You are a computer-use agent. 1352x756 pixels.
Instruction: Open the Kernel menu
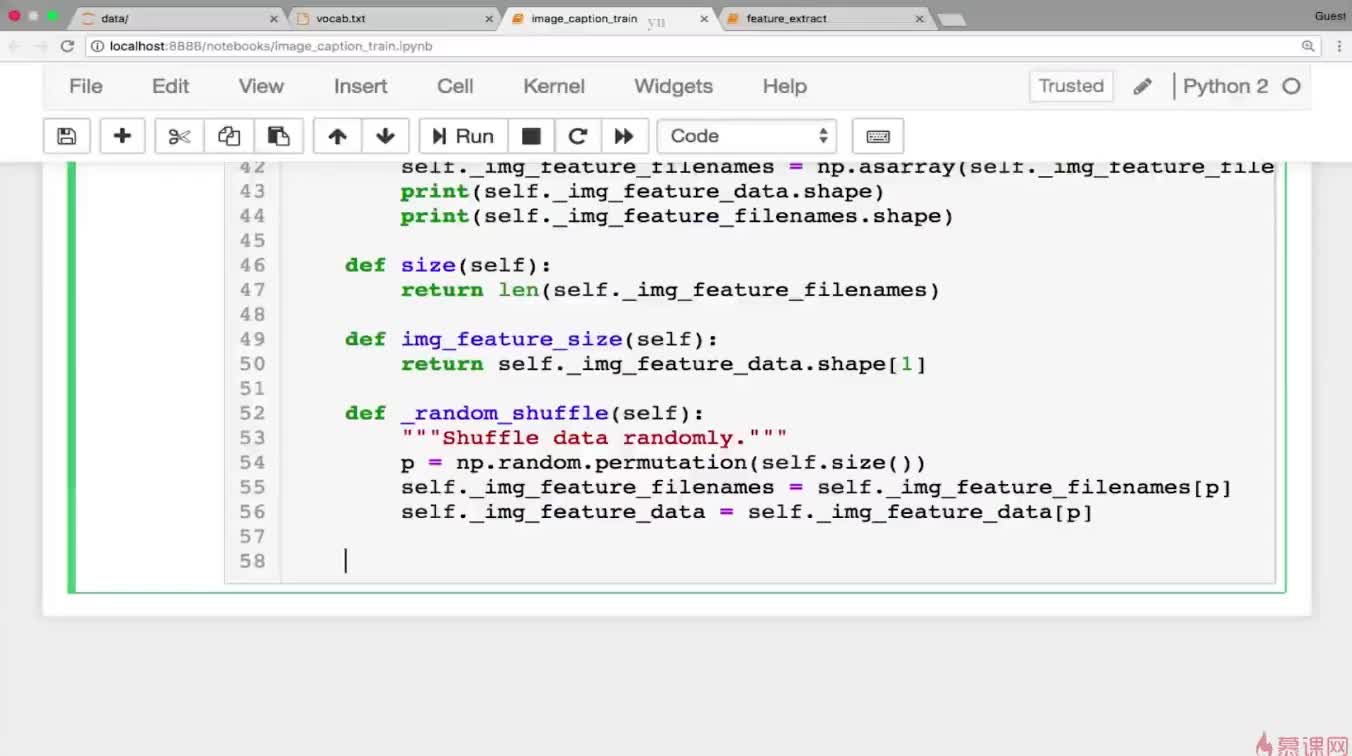(x=554, y=86)
